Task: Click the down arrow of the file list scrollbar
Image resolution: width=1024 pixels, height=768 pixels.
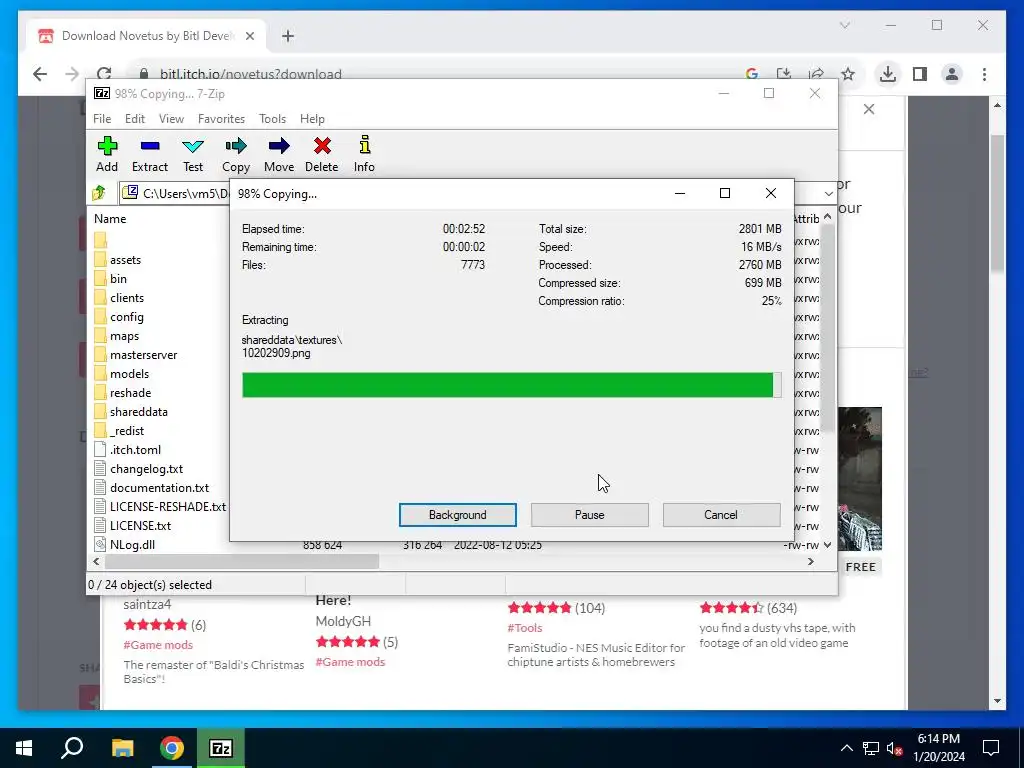Action: (x=827, y=545)
